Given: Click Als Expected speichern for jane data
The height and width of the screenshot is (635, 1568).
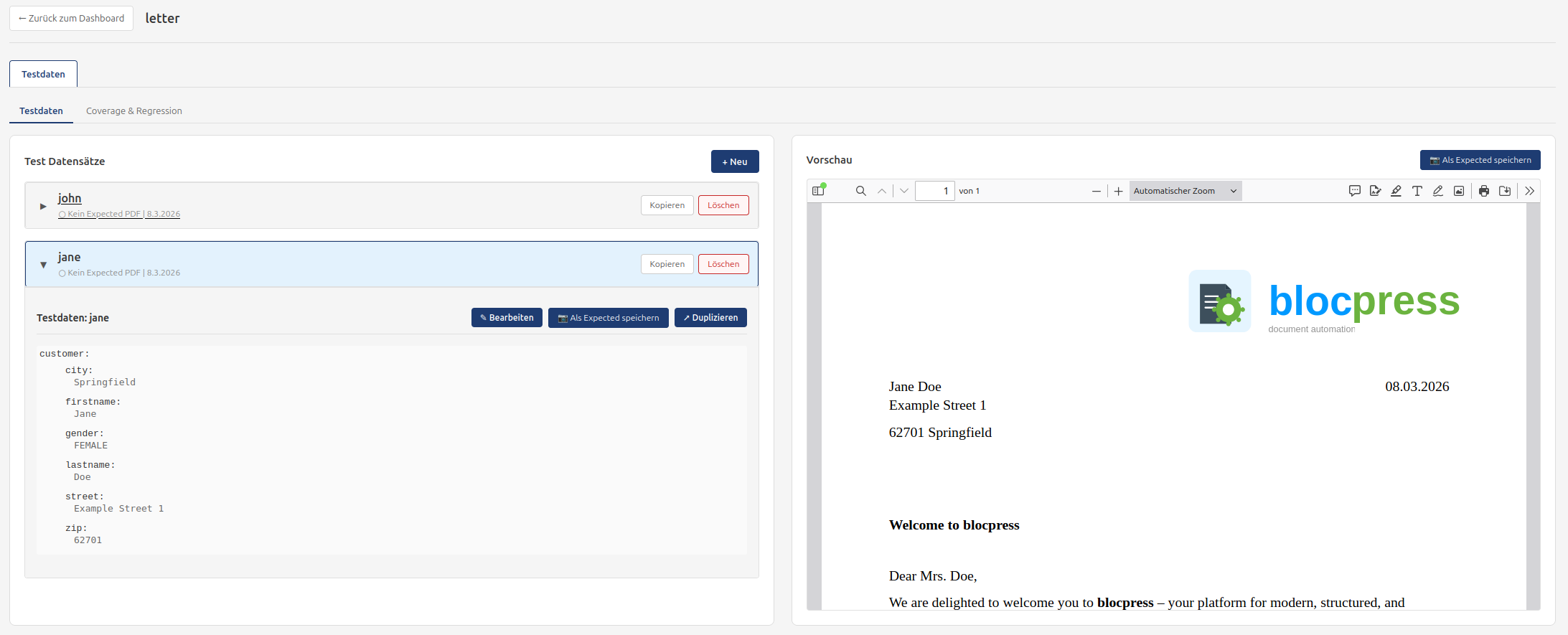Looking at the screenshot, I should coord(609,317).
